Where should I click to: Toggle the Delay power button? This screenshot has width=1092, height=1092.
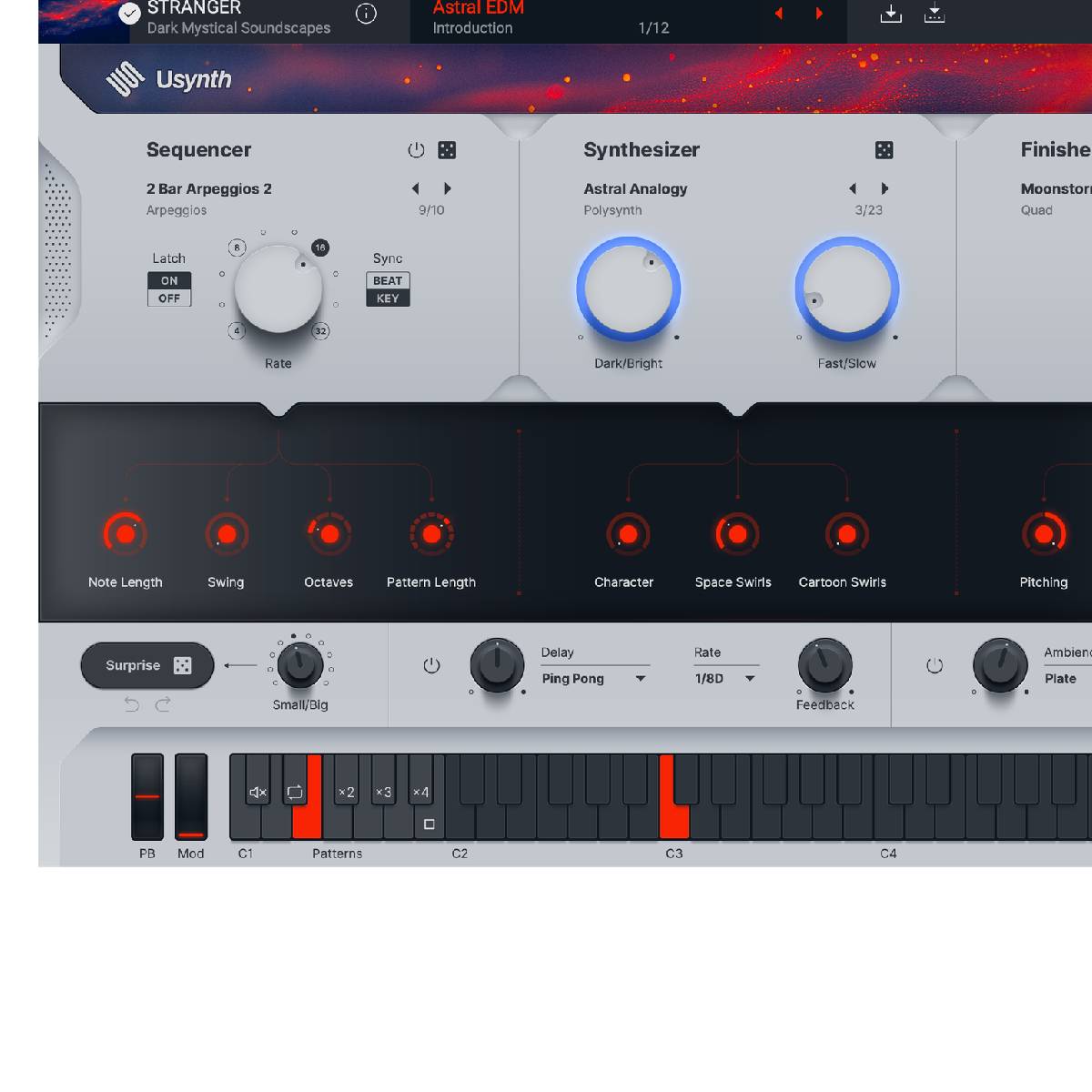pyautogui.click(x=431, y=666)
